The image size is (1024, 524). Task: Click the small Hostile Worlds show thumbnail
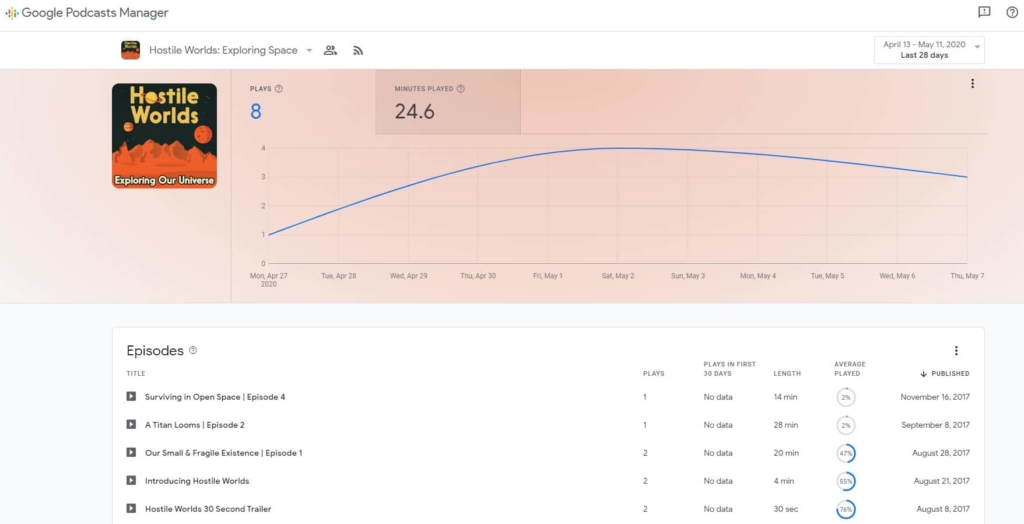pos(131,50)
